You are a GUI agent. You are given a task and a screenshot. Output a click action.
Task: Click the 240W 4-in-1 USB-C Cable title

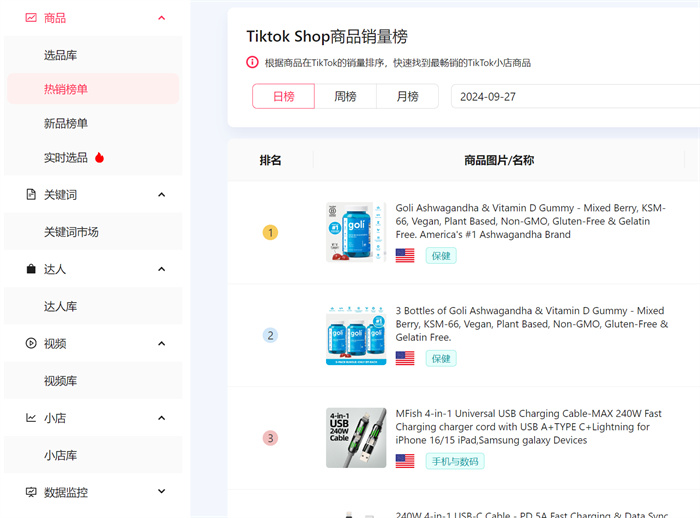click(x=532, y=514)
